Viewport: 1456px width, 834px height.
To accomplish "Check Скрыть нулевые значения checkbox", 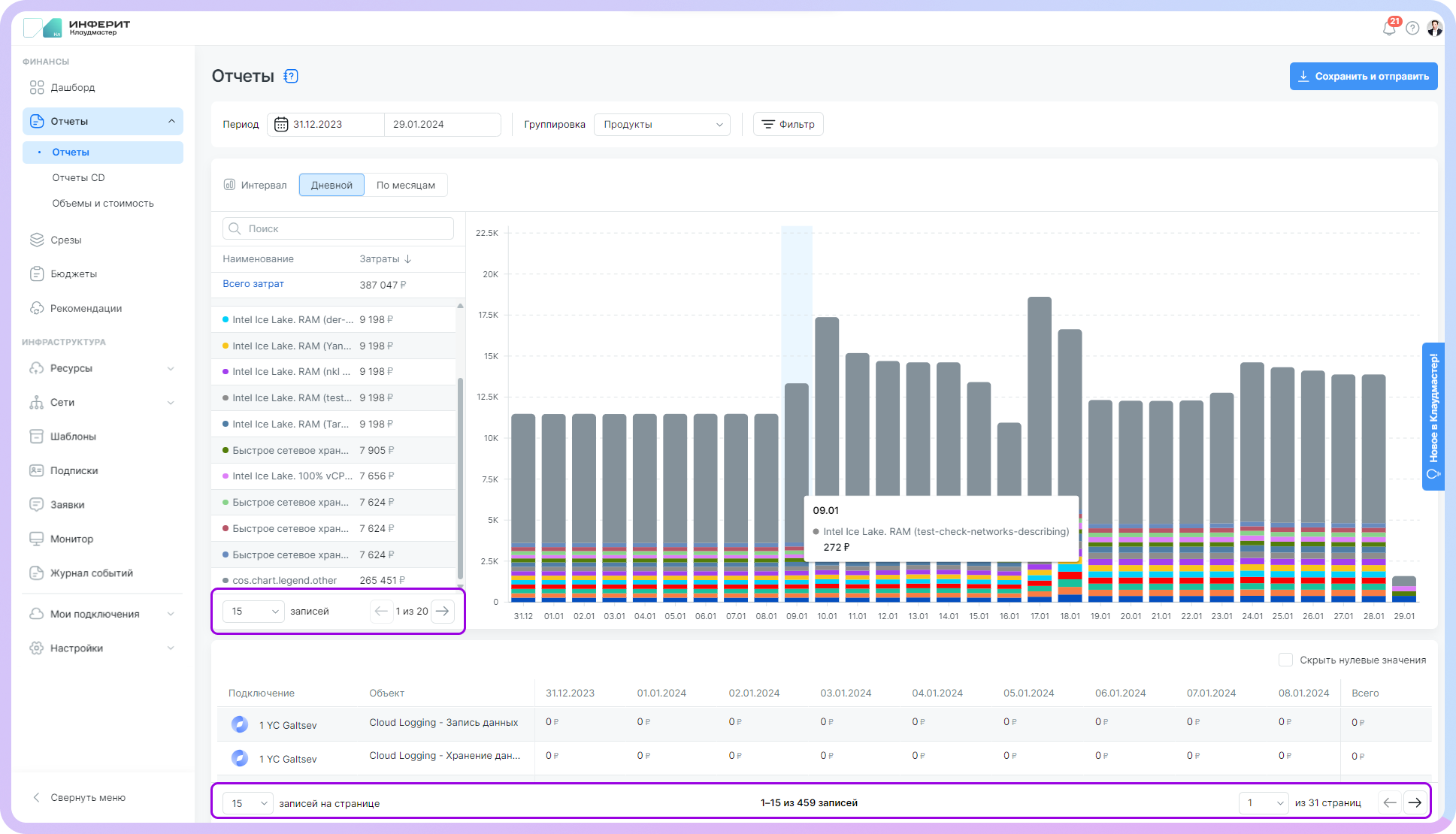I will [1285, 660].
